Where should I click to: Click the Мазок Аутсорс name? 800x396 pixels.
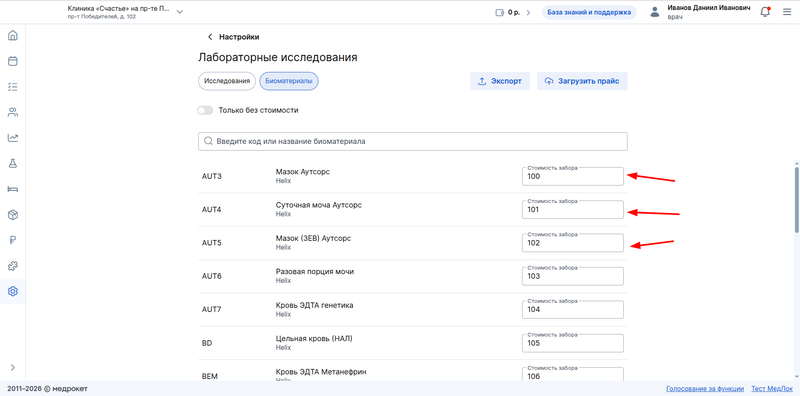click(x=303, y=172)
